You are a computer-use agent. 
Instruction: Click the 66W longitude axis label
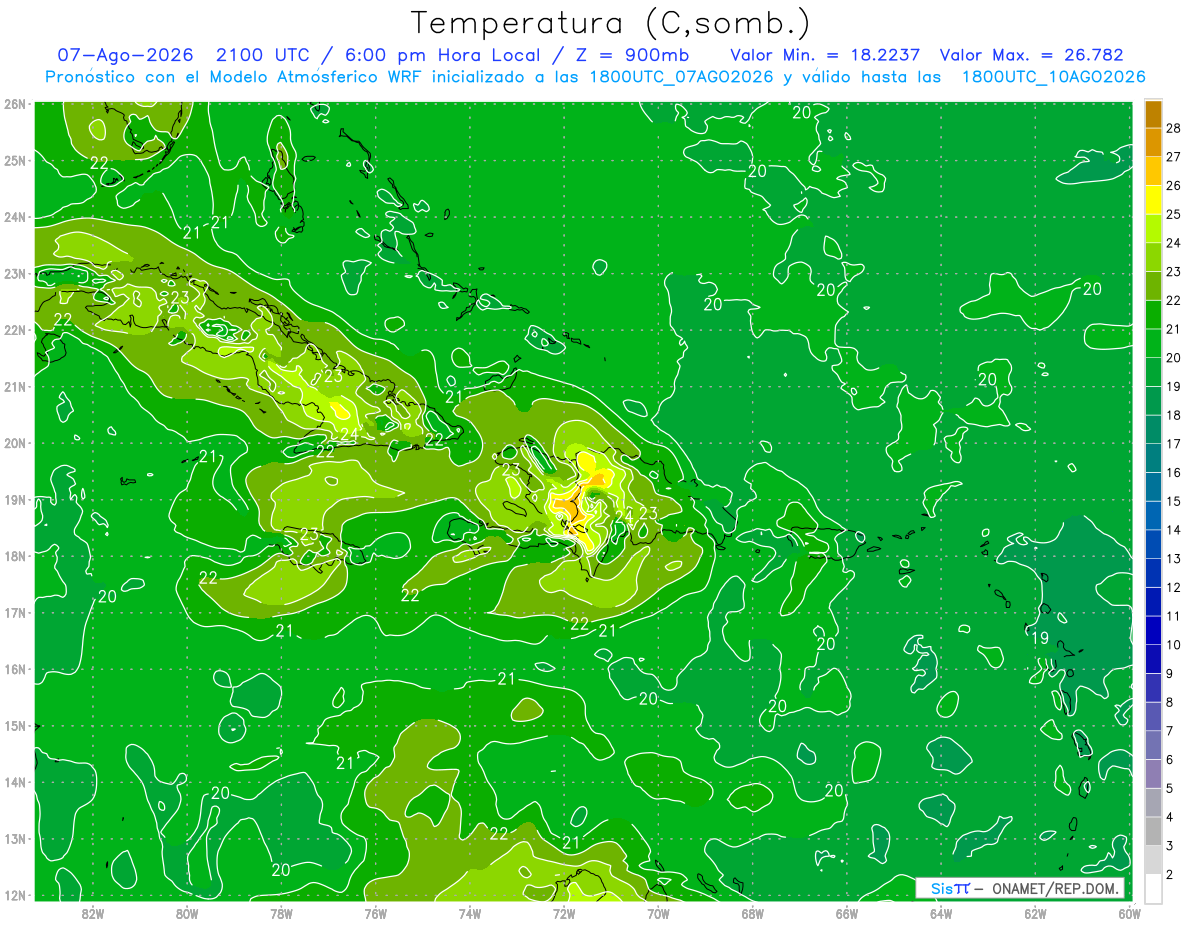pos(846,913)
